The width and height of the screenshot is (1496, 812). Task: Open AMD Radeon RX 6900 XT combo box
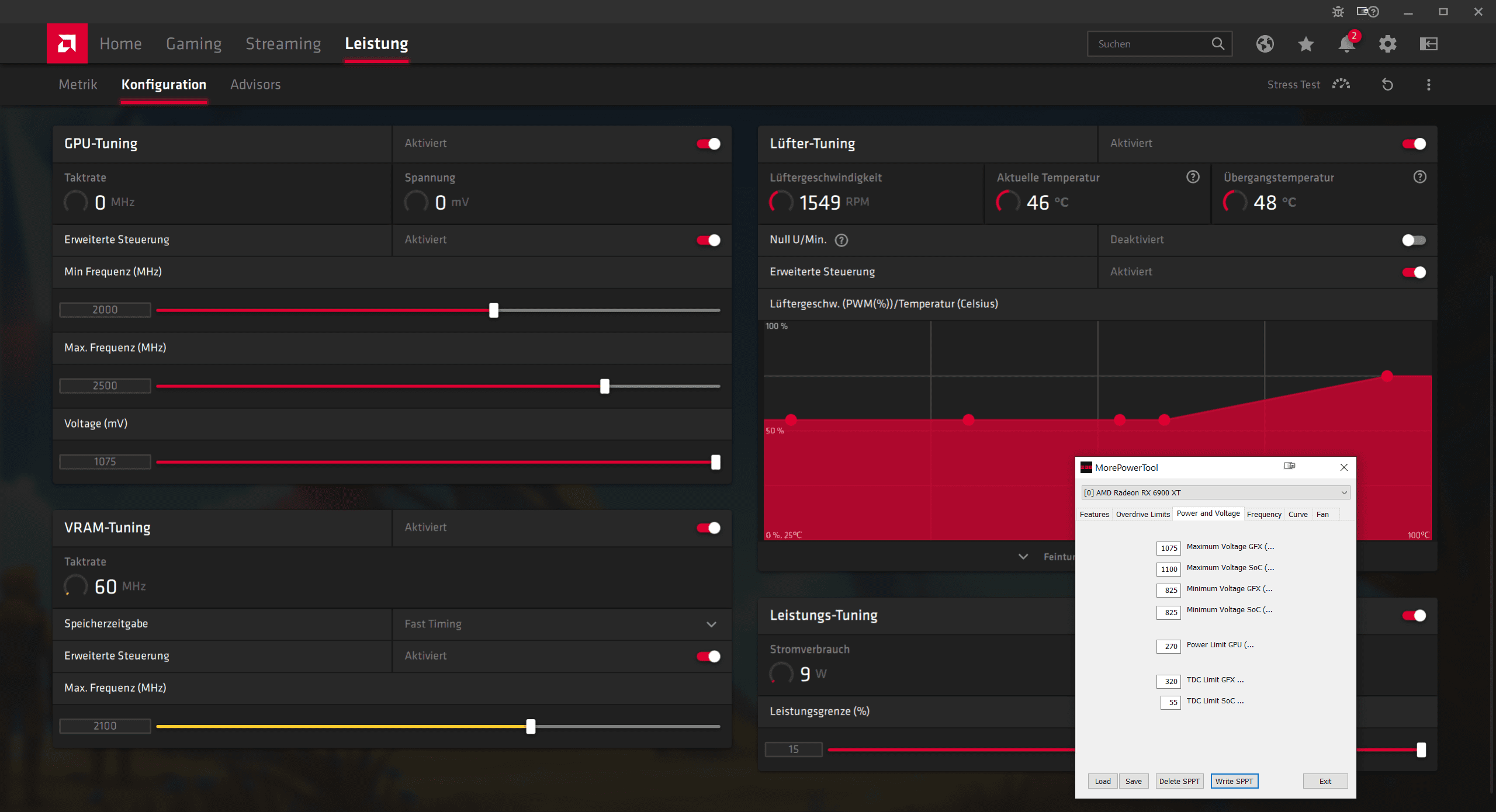(1215, 492)
